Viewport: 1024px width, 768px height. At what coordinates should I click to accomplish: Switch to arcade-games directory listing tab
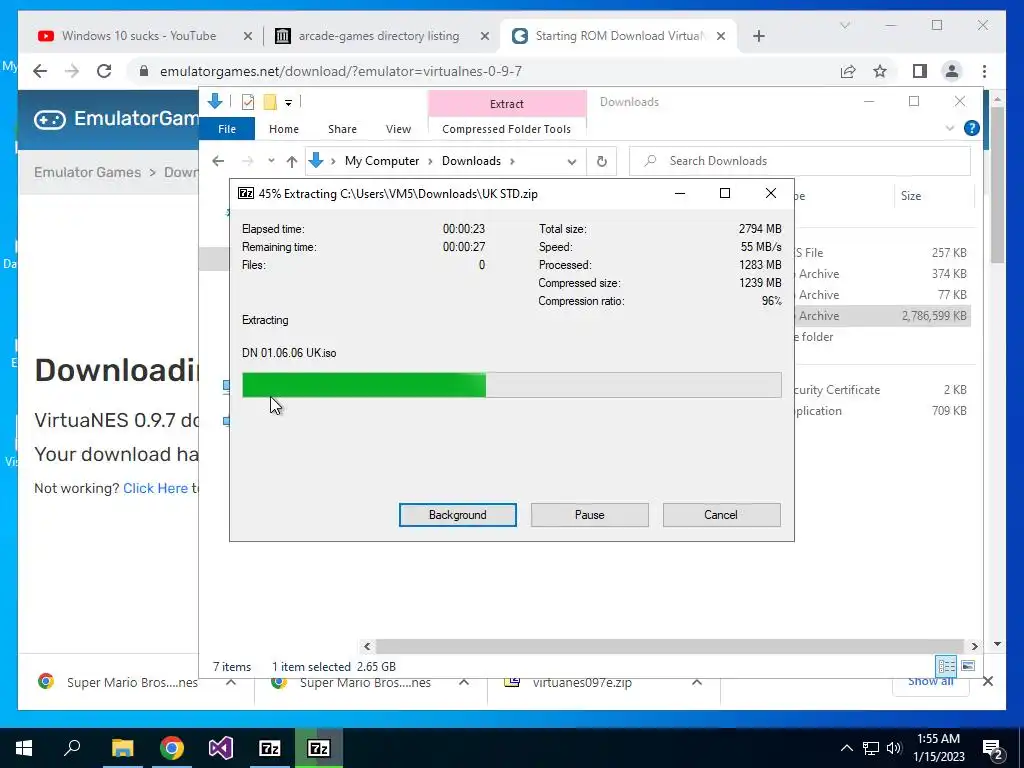tap(379, 36)
